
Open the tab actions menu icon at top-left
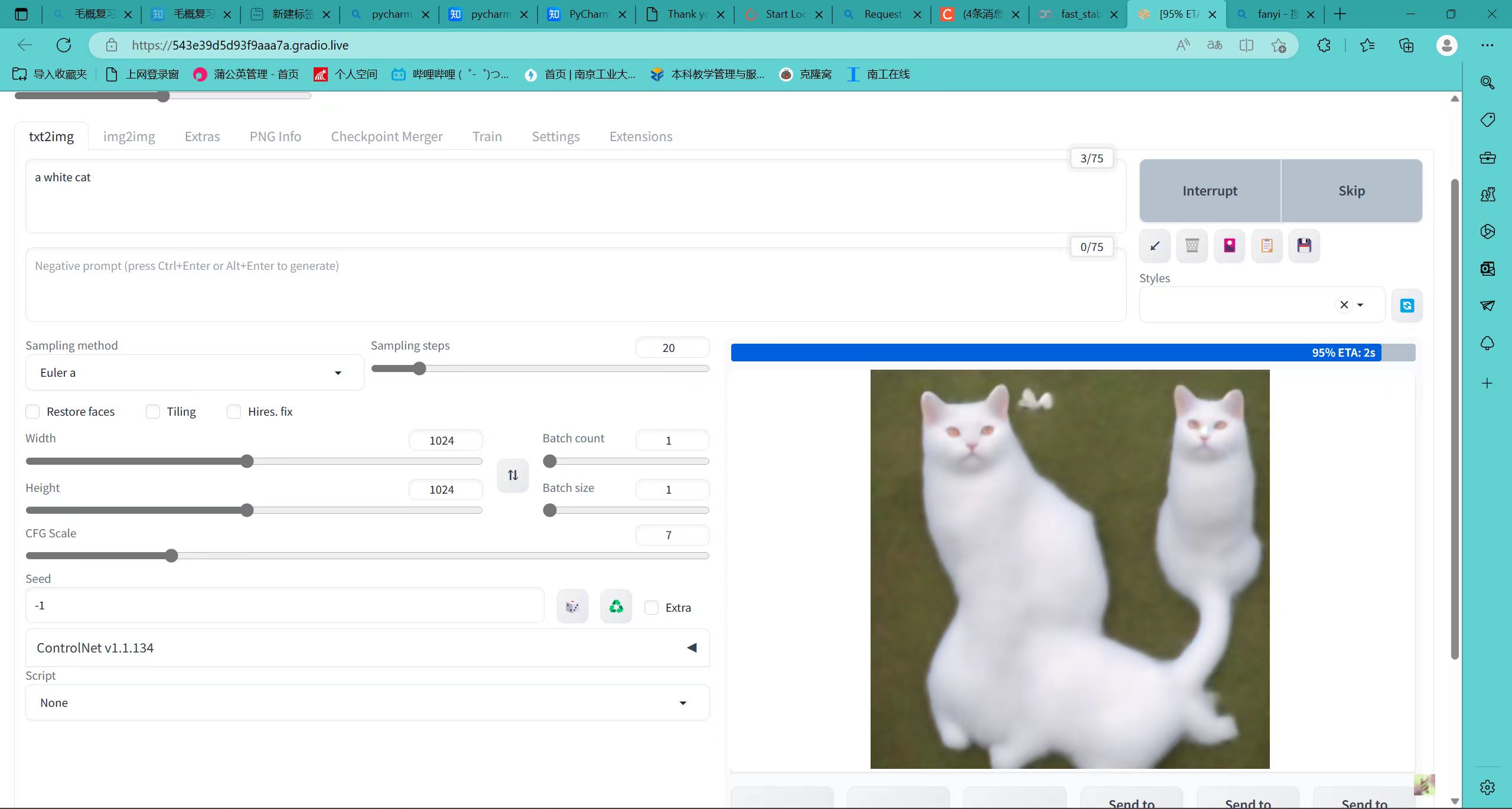pyautogui.click(x=21, y=14)
